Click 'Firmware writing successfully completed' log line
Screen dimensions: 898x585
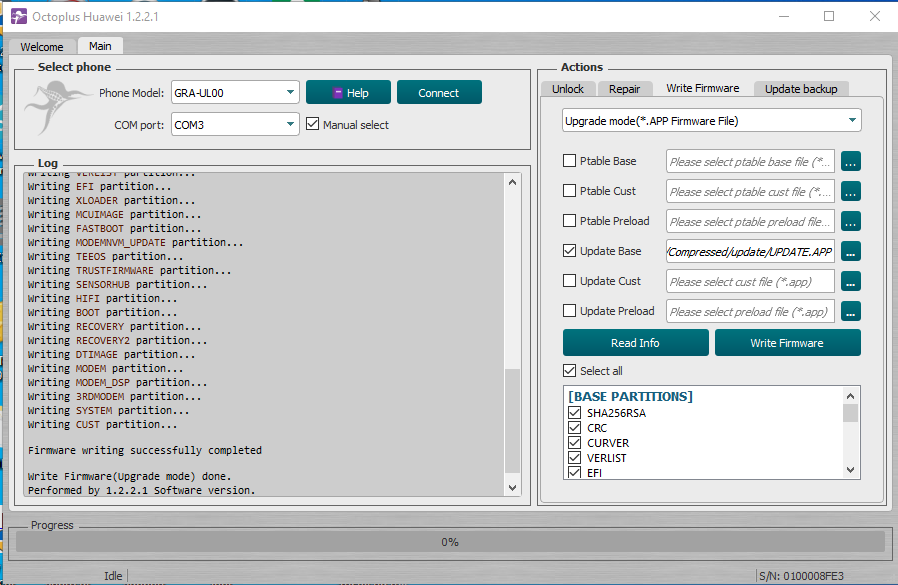point(145,450)
